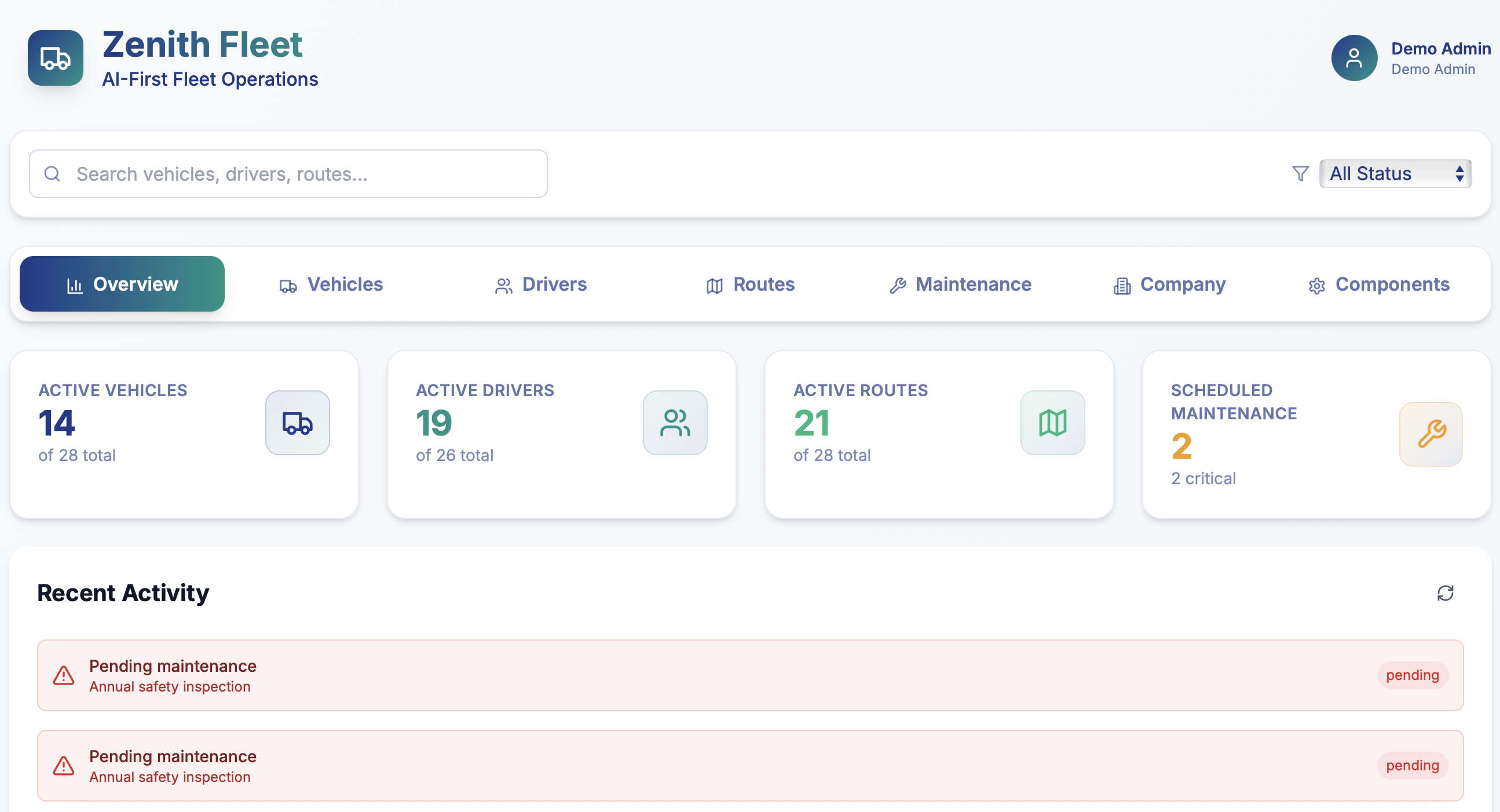The image size is (1500, 812).
Task: Switch to the Vehicles tab
Action: tap(330, 284)
